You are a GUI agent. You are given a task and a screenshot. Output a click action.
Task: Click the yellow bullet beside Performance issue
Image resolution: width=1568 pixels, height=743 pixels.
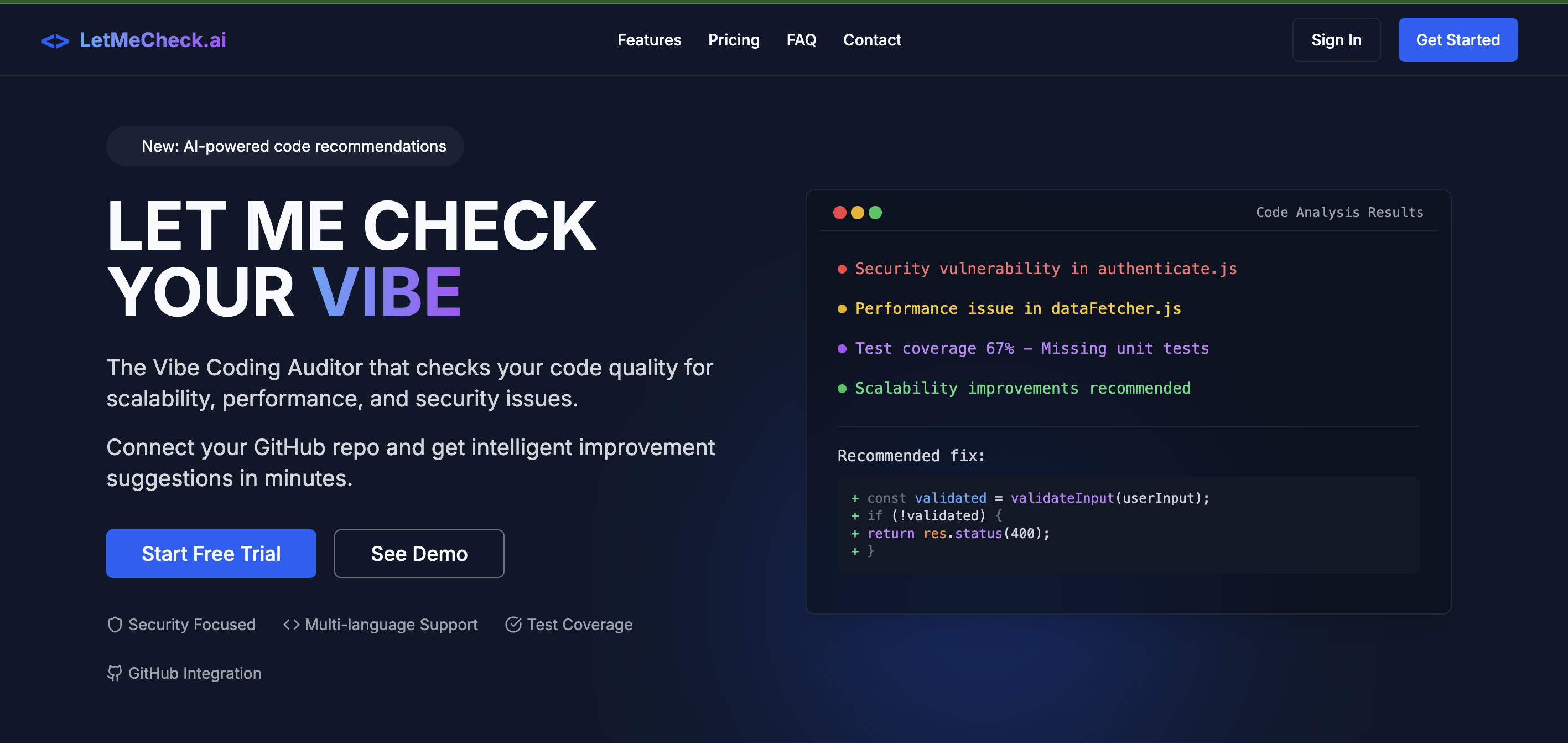pyautogui.click(x=842, y=309)
